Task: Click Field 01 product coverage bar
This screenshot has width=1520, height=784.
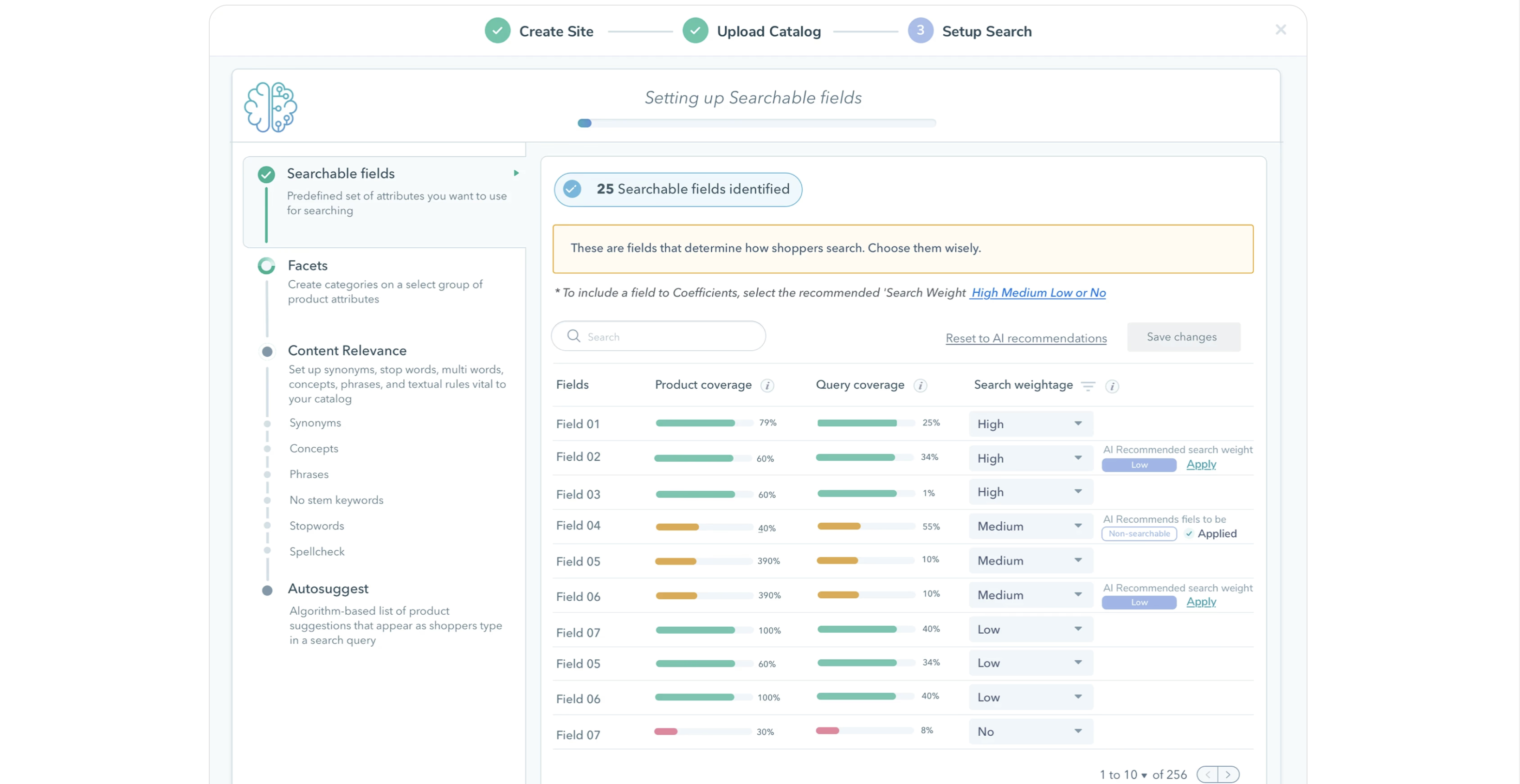Action: (704, 423)
